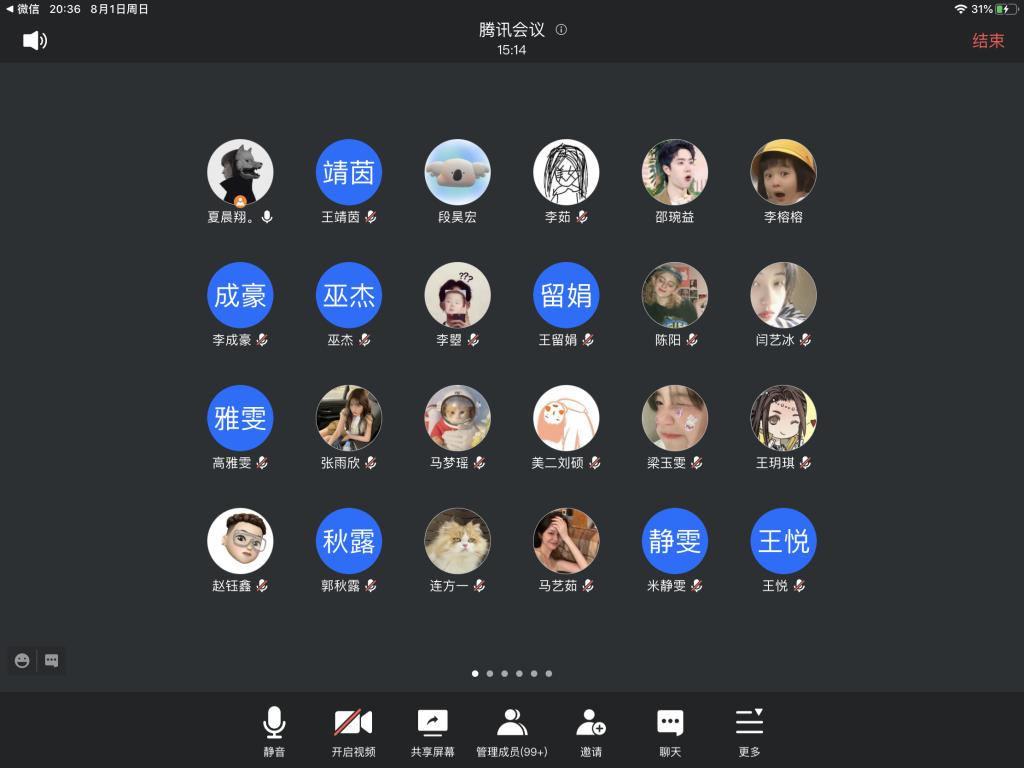Go to second participant page dot
The width and height of the screenshot is (1024, 768).
490,674
